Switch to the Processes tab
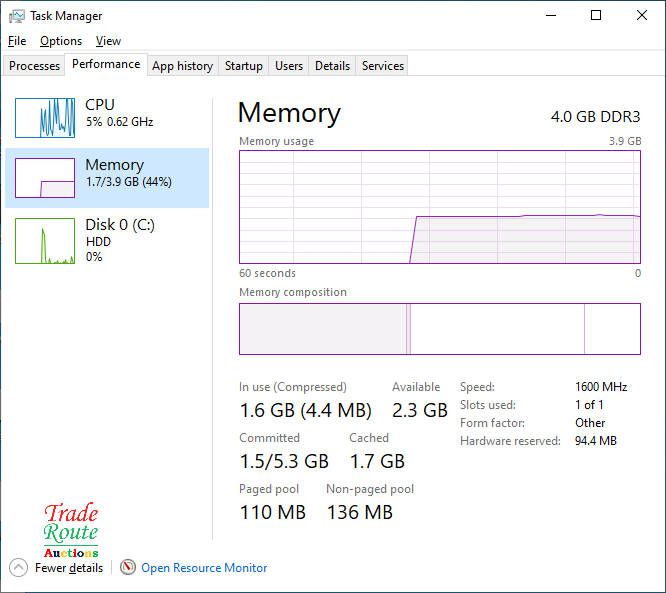The width and height of the screenshot is (666, 593). point(35,66)
